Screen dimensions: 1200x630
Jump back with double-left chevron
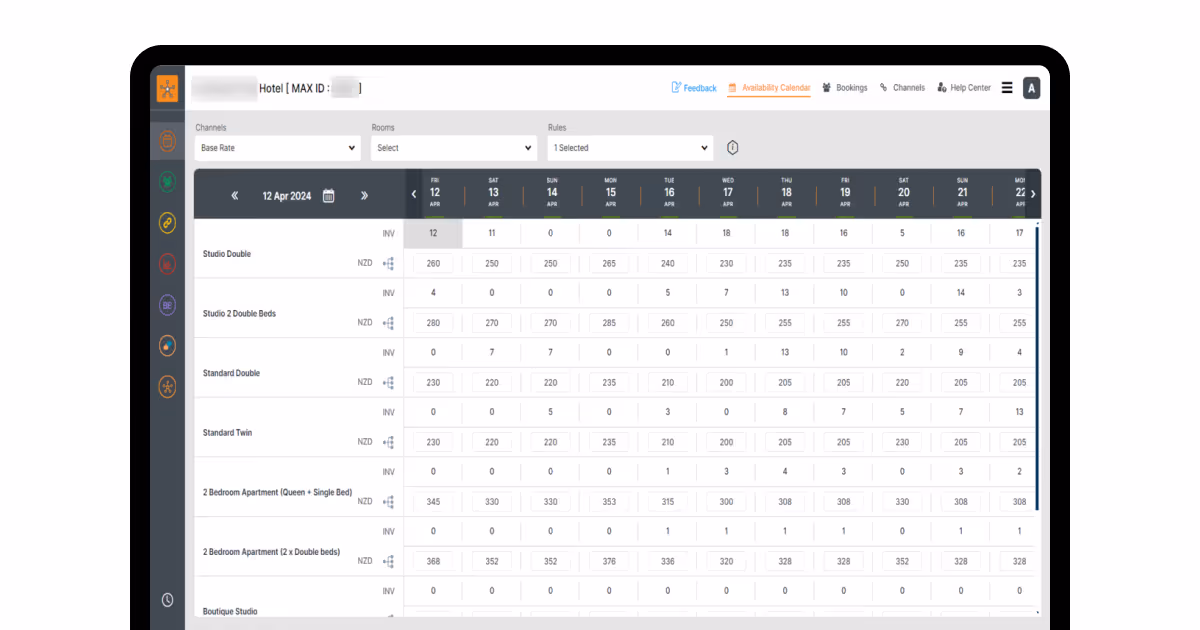pyautogui.click(x=235, y=196)
